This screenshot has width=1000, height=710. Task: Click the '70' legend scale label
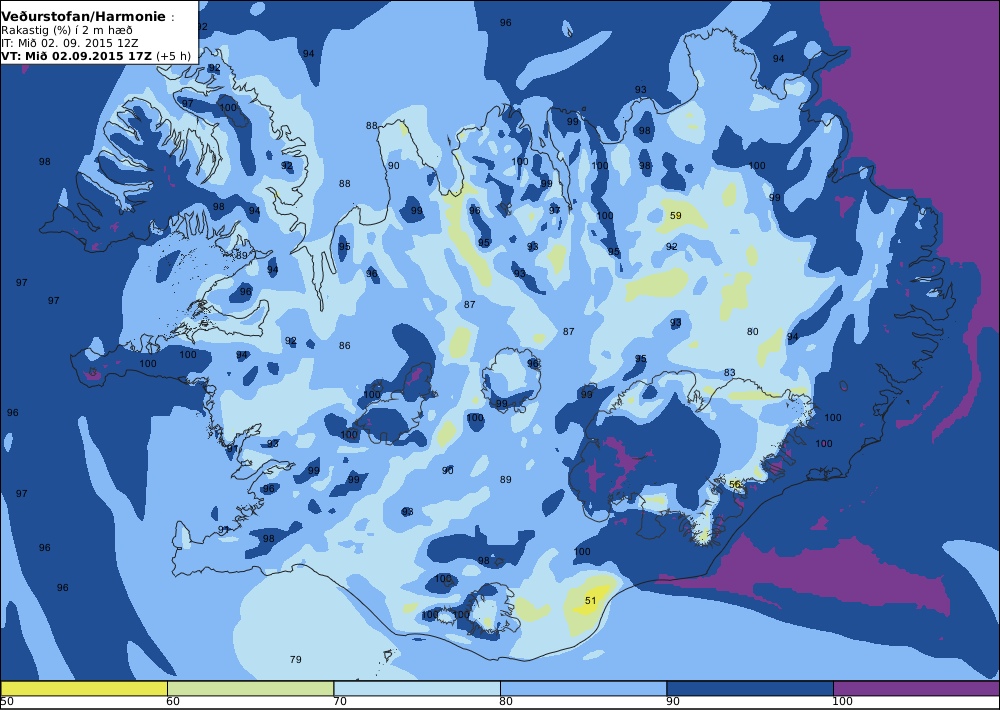coord(340,702)
